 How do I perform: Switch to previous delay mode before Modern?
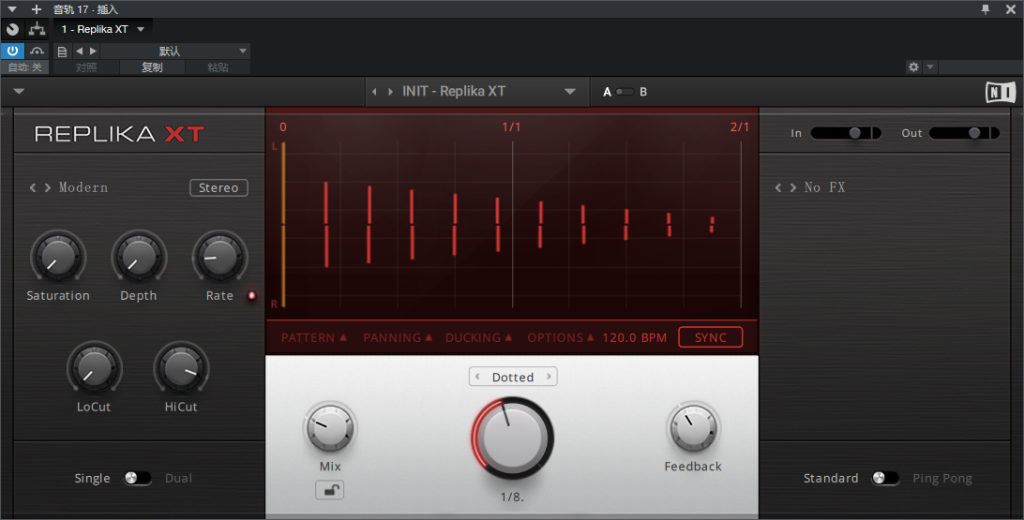(33, 187)
